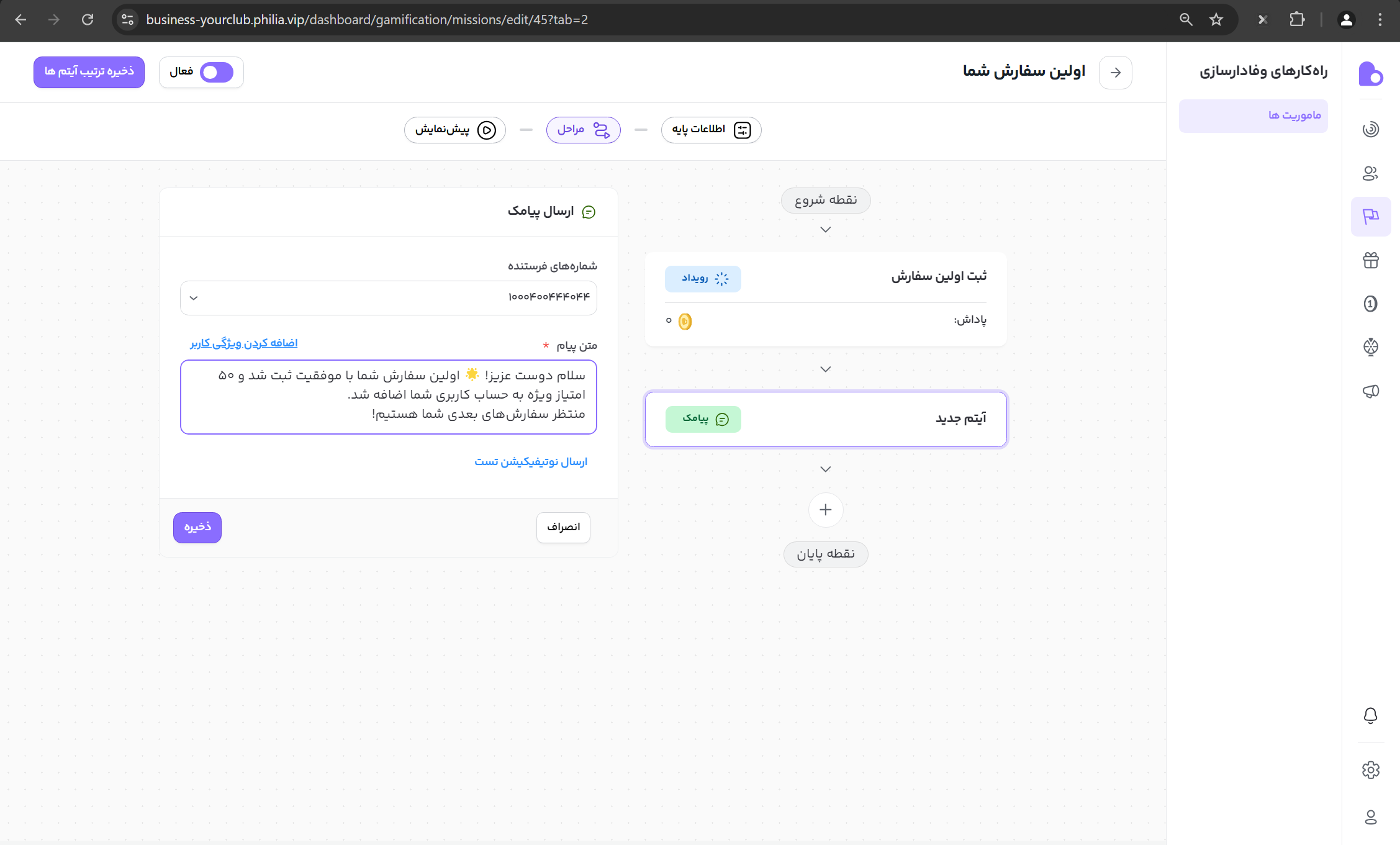Screen dimensions: 1400x845
Task: Click the back arrow beside mission title
Action: pyautogui.click(x=1115, y=73)
